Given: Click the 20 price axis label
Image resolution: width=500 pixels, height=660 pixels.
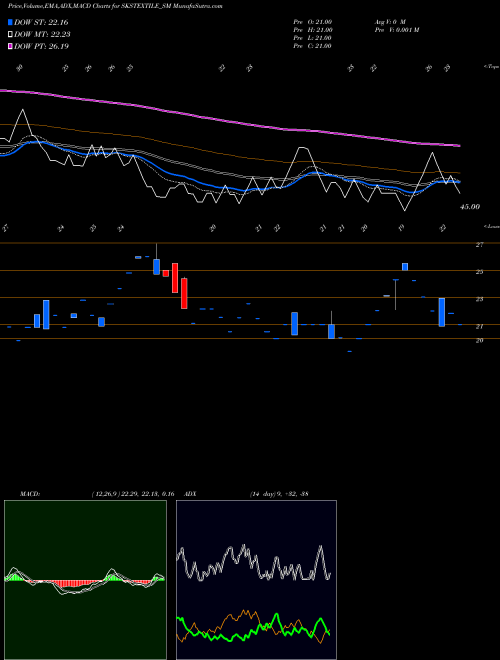Looking at the screenshot, I should pyautogui.click(x=480, y=341).
